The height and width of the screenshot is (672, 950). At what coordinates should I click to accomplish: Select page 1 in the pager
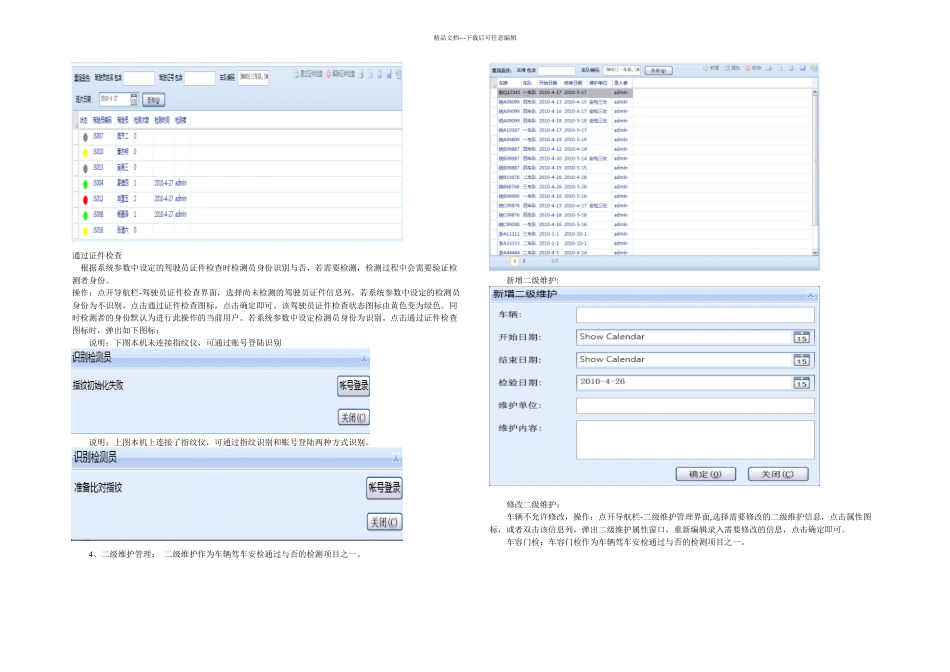[x=514, y=260]
